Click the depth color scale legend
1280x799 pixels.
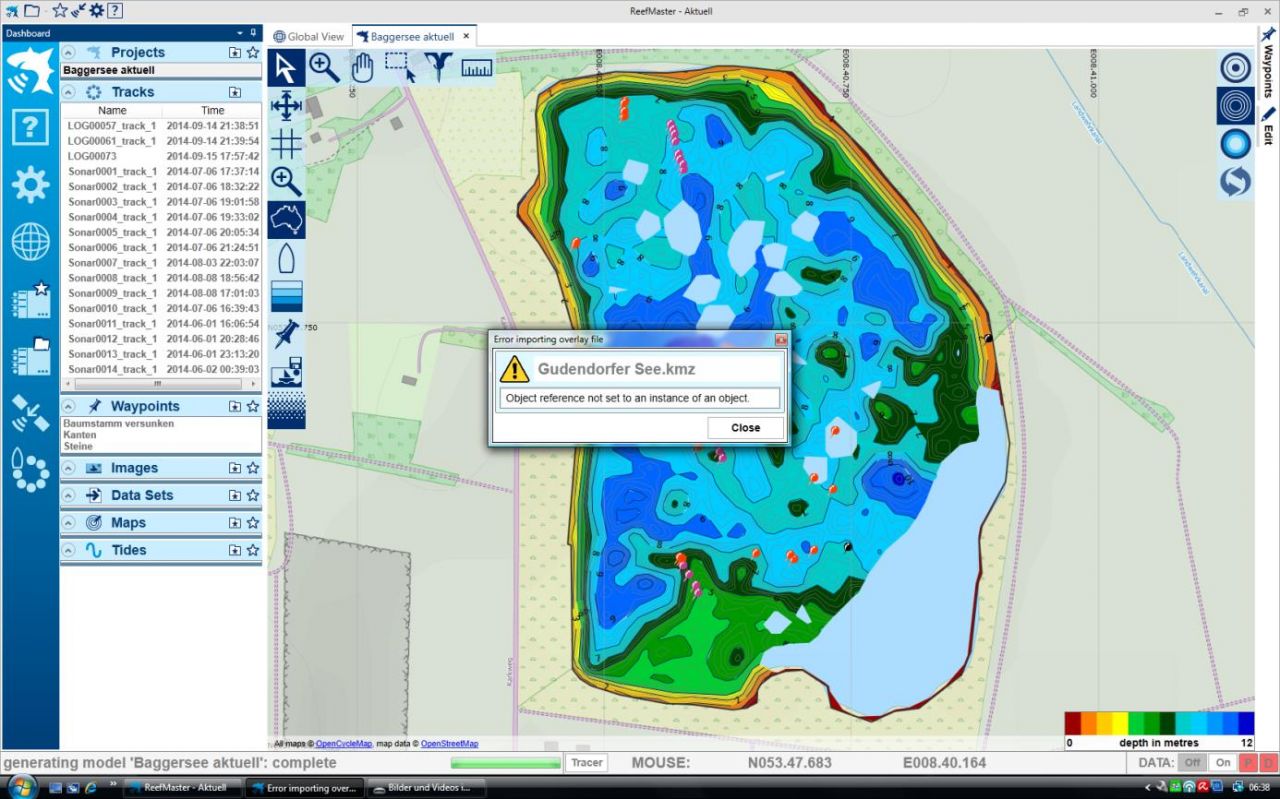pos(1159,723)
